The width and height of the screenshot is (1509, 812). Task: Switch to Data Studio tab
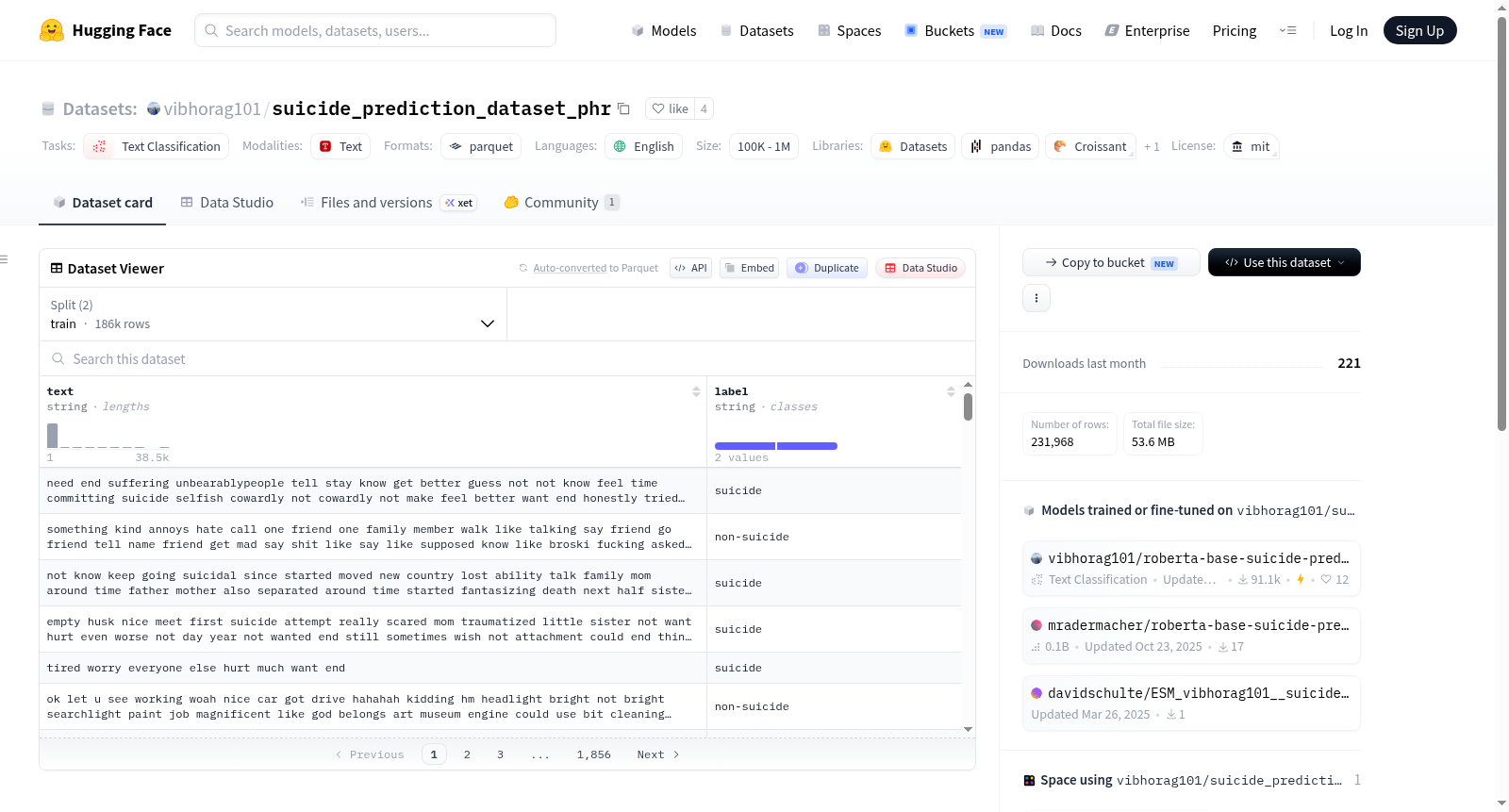point(227,202)
